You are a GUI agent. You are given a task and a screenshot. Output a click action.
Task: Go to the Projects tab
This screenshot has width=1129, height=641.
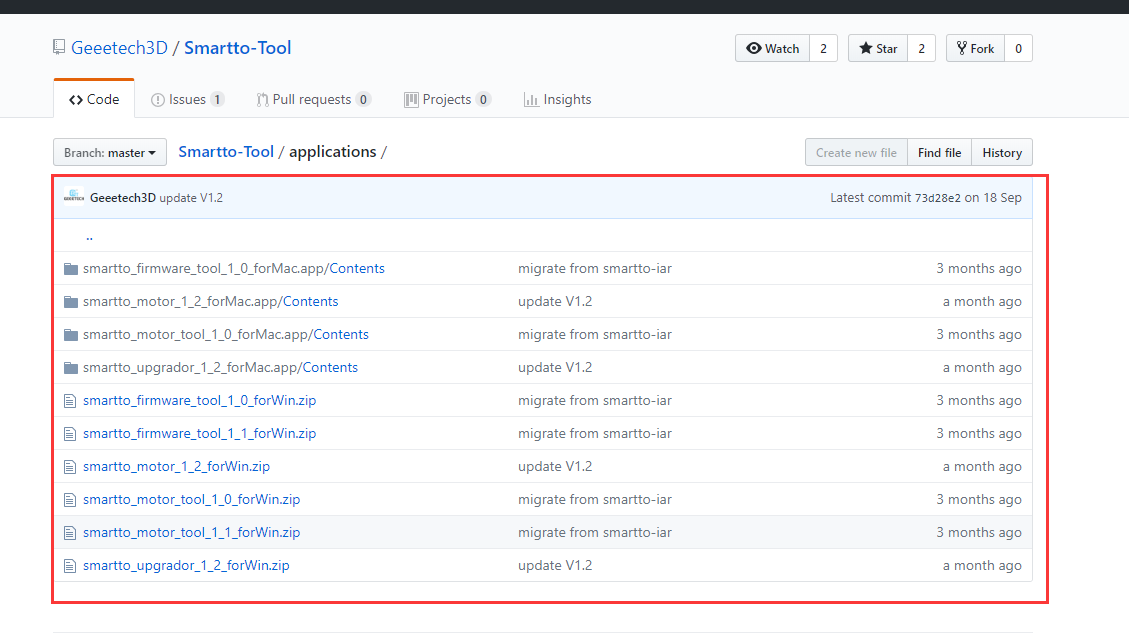coord(447,99)
